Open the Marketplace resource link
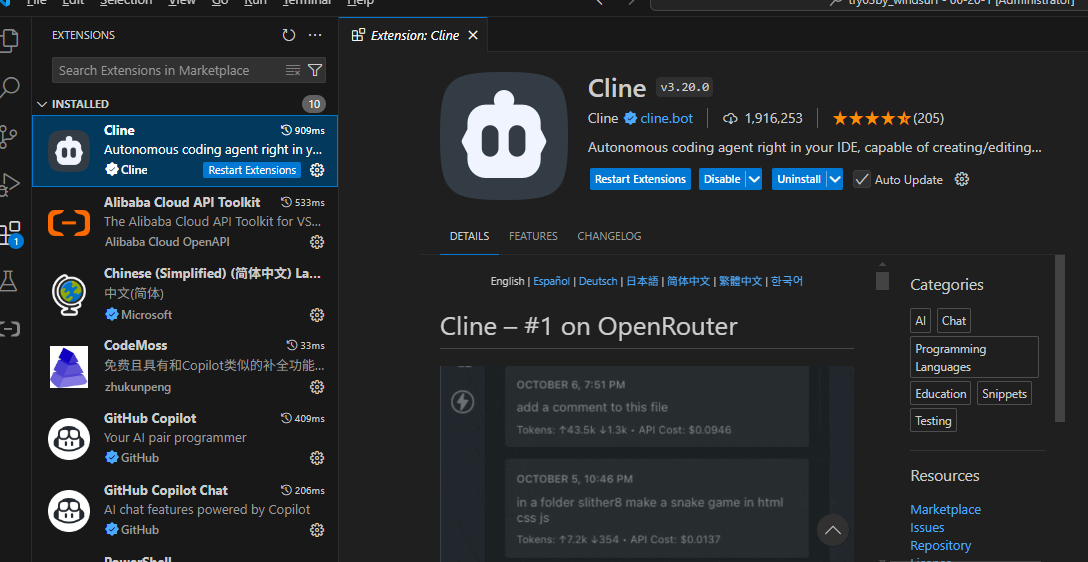 [945, 509]
